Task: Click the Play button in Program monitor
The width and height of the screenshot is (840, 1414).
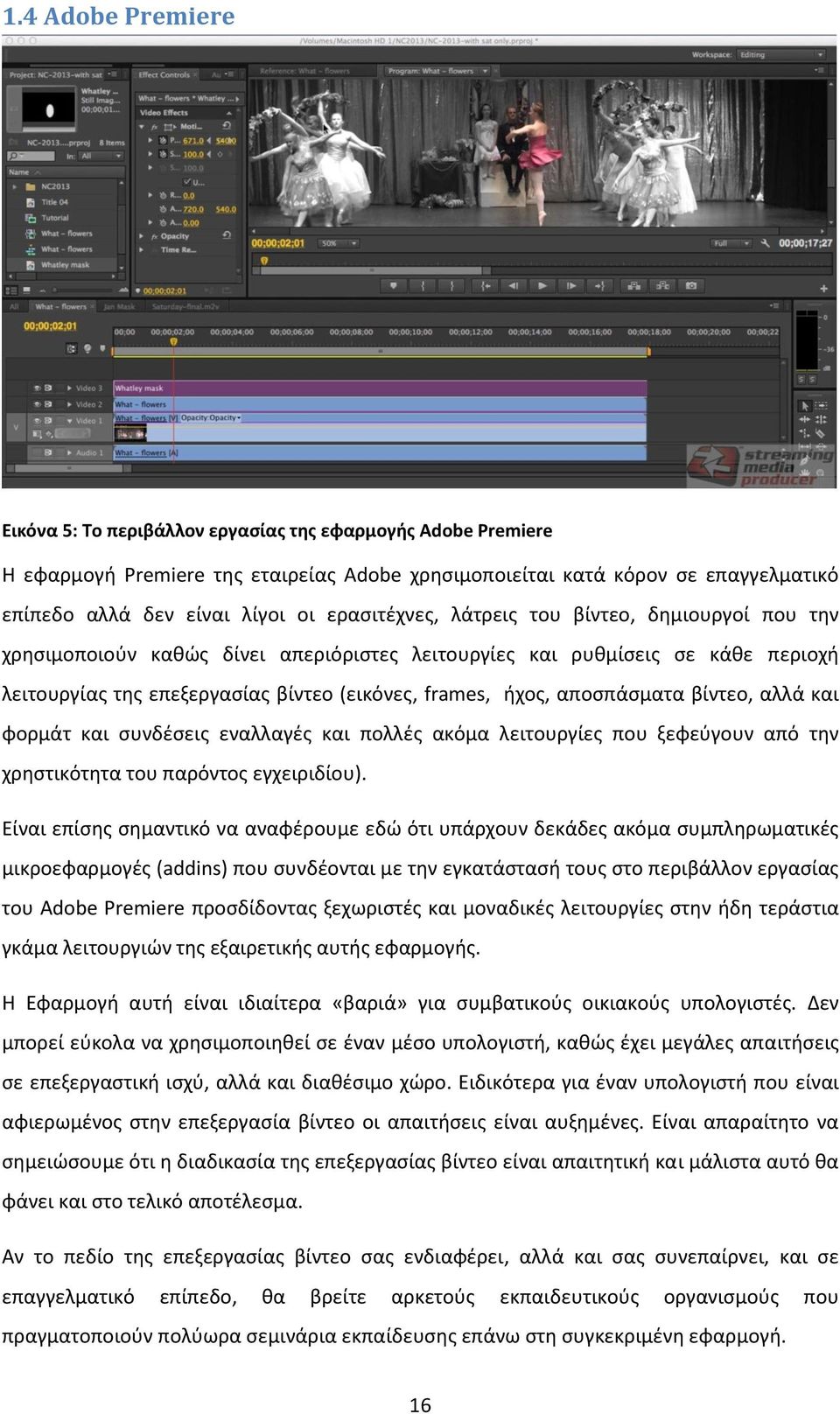Action: (542, 286)
